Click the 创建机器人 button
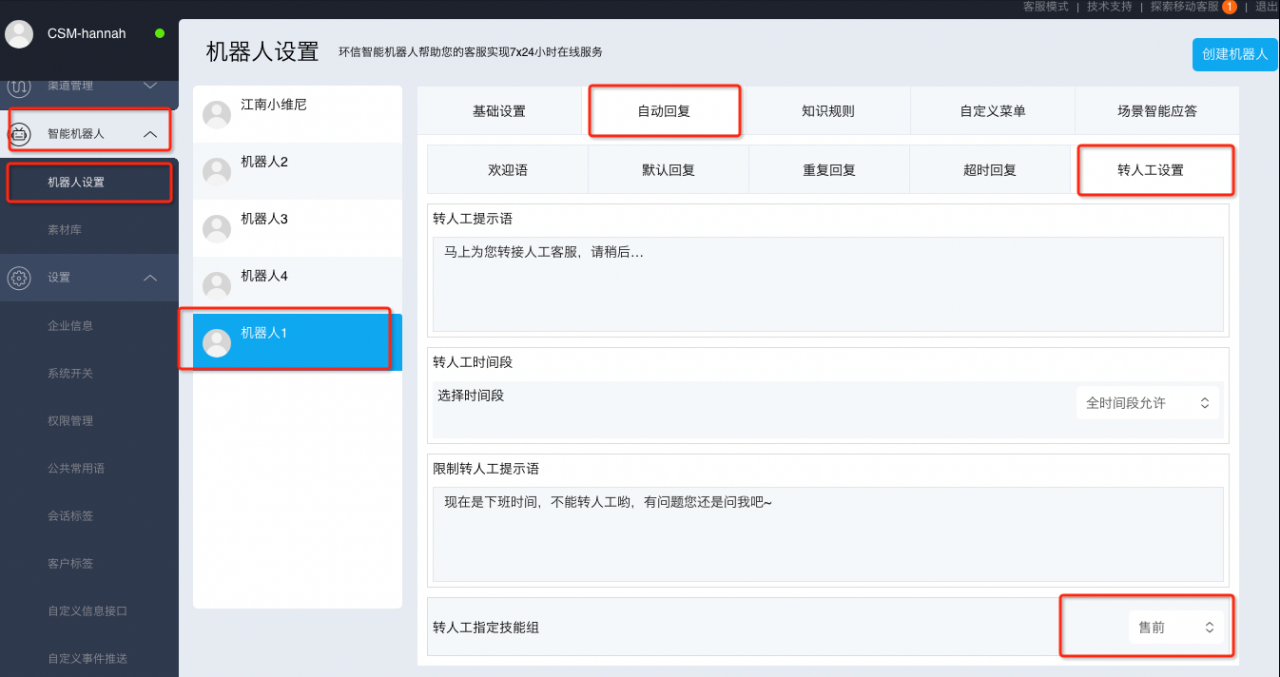This screenshot has width=1280, height=677. click(1234, 54)
